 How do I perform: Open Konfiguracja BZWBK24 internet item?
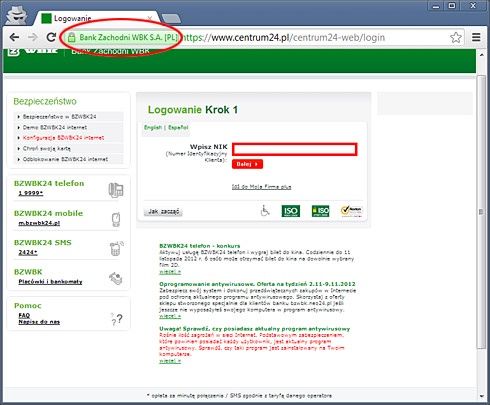pos(63,138)
